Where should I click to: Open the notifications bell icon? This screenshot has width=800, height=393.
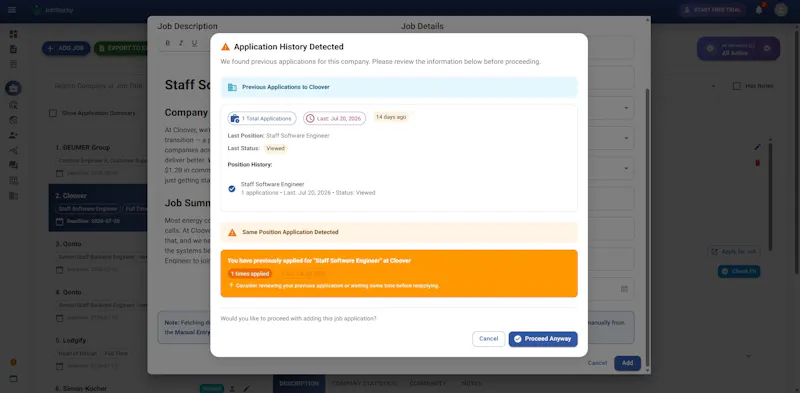pyautogui.click(x=759, y=10)
